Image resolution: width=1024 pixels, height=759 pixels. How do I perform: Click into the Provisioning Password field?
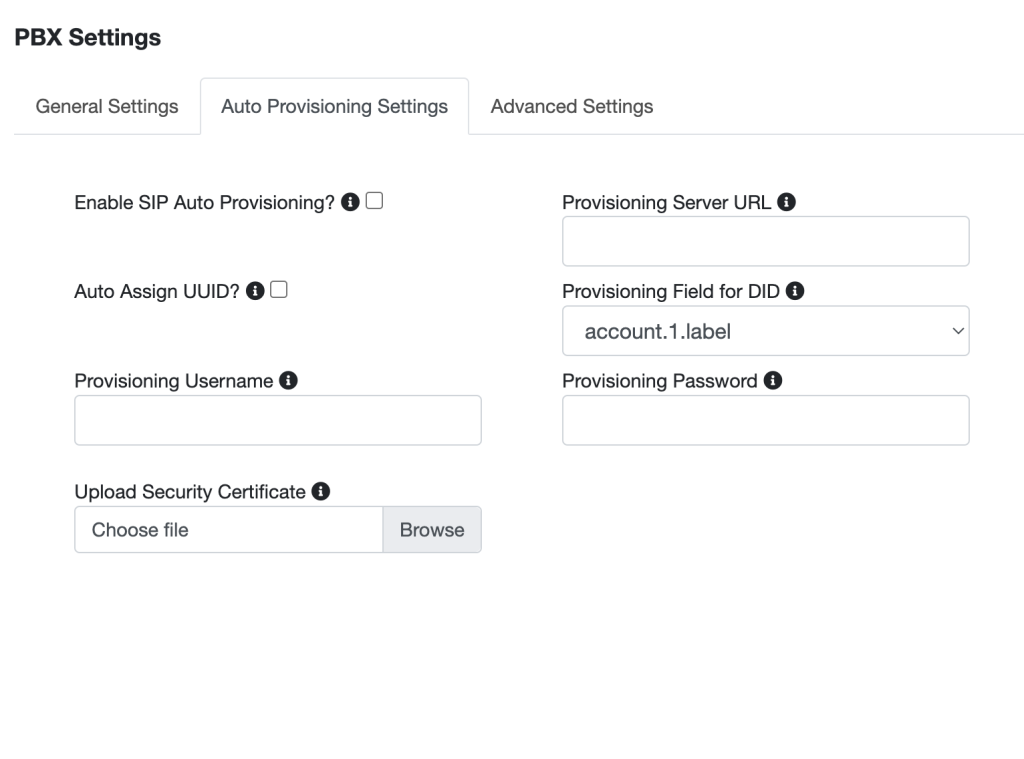click(x=765, y=420)
